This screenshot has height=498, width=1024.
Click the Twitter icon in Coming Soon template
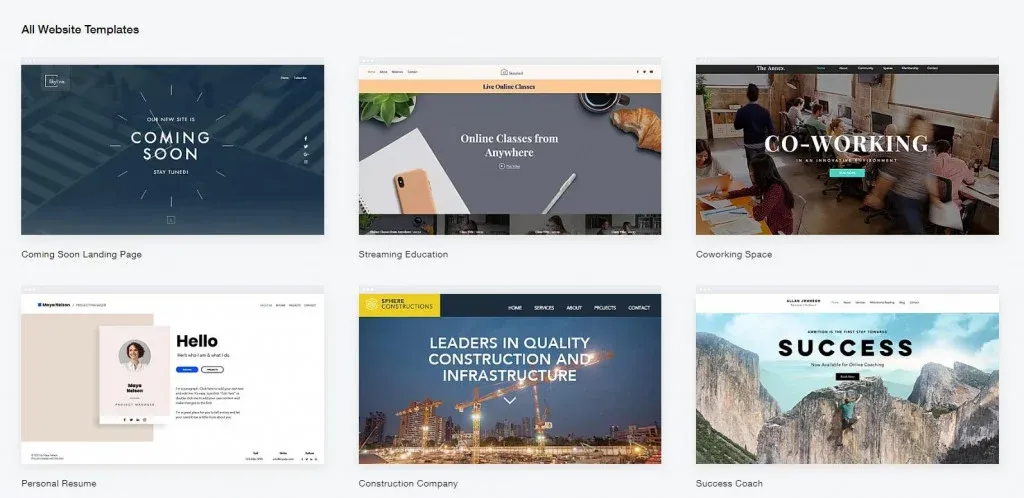(306, 147)
